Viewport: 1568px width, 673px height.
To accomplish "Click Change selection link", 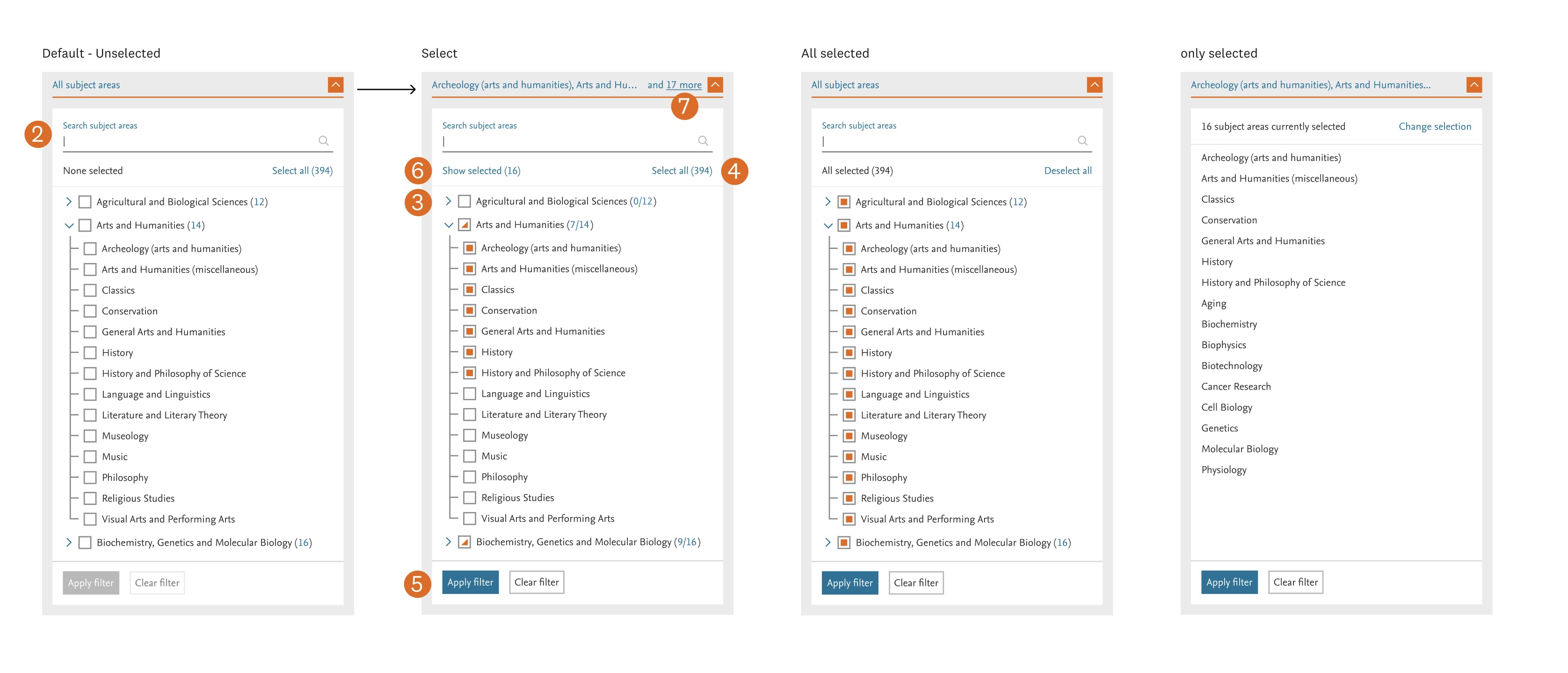I will pos(1435,126).
